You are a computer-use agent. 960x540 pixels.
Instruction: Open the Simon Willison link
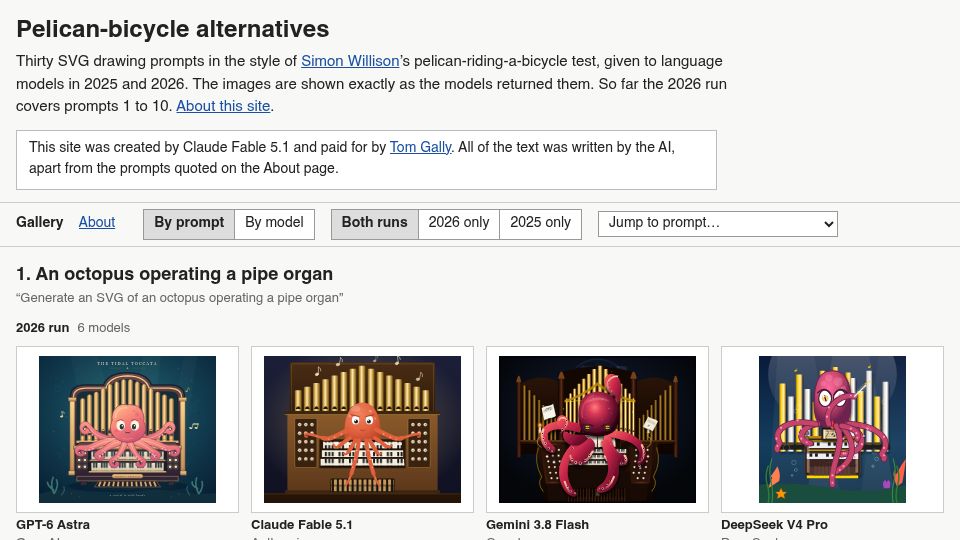pos(350,61)
